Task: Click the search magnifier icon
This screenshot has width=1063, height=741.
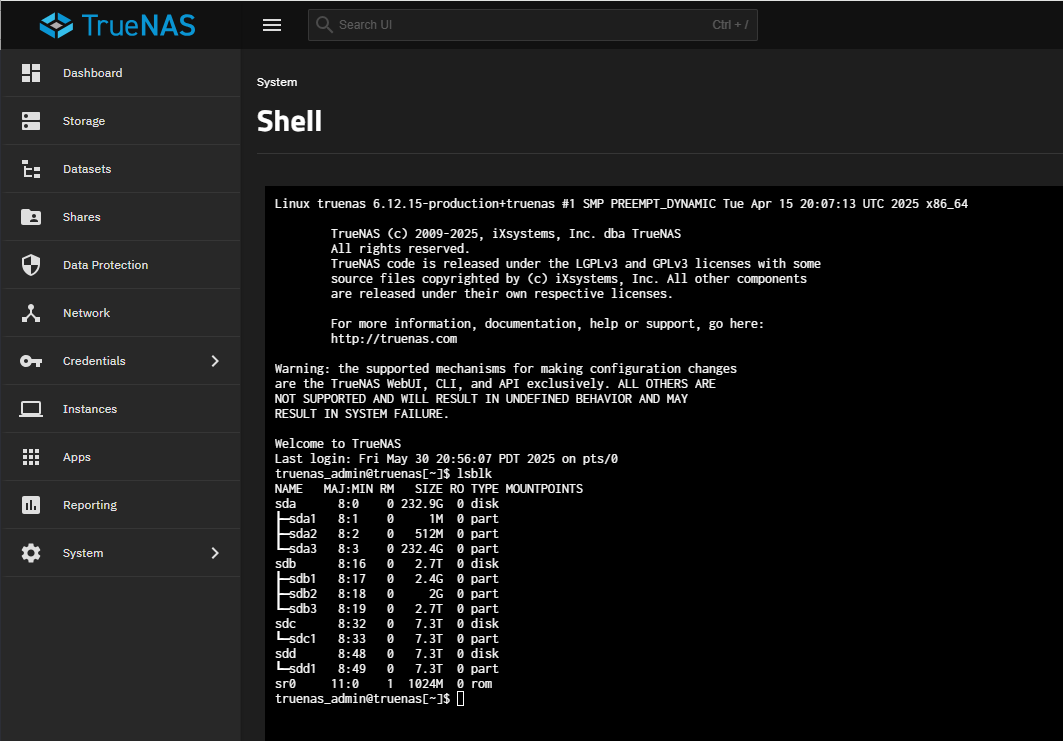Action: [324, 25]
